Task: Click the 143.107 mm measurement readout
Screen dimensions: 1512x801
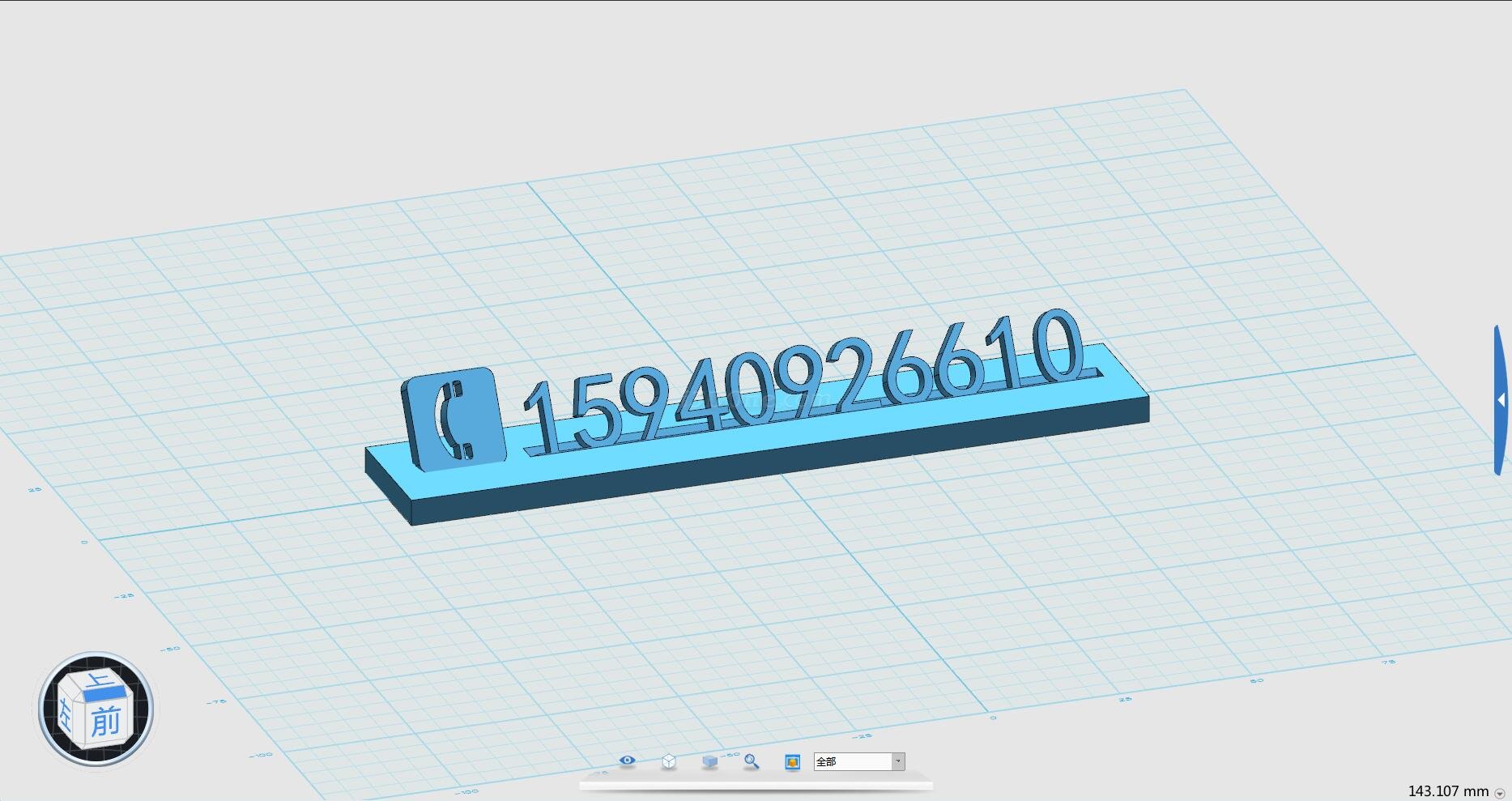Action: point(1448,791)
